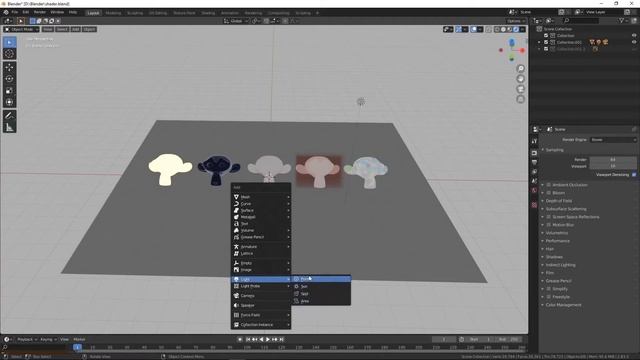Click the Select button in viewport header
This screenshot has width=640, height=360.
point(62,29)
